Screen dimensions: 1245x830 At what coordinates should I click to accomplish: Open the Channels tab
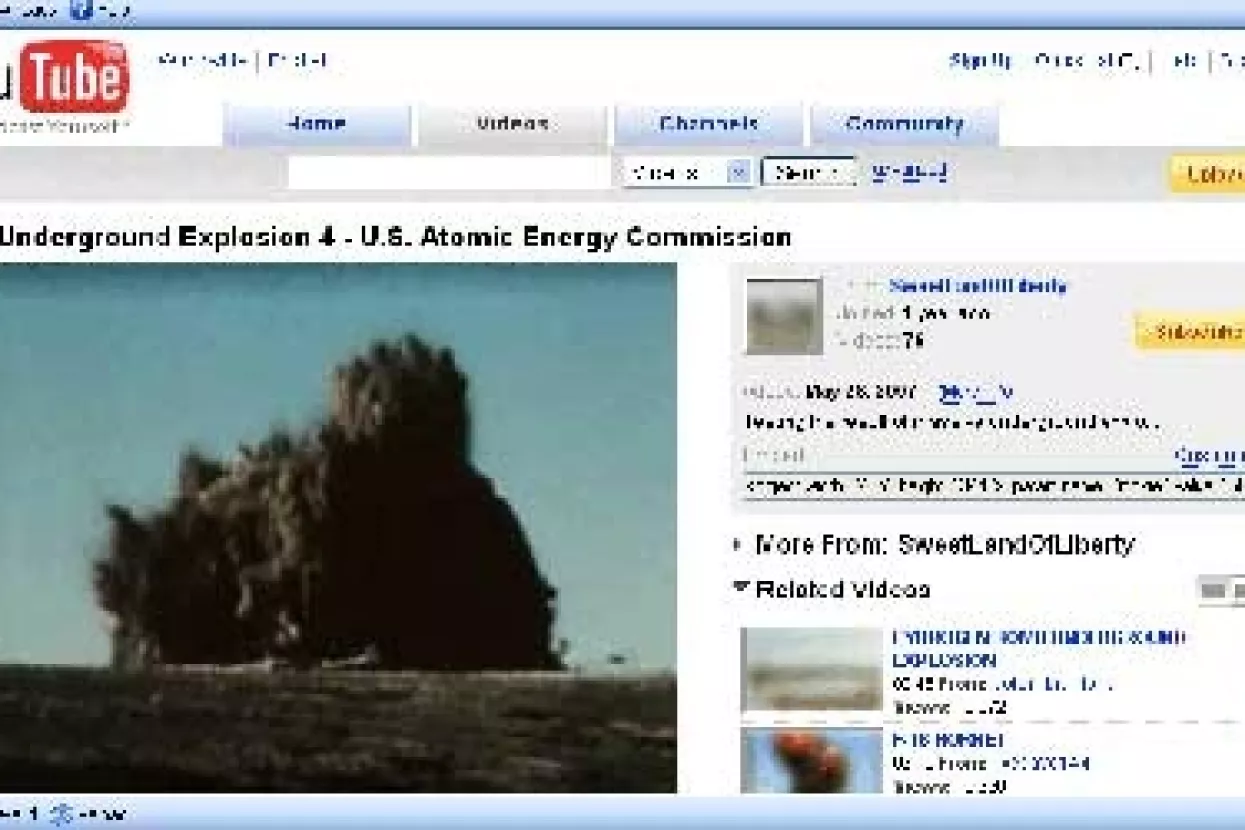pos(708,125)
